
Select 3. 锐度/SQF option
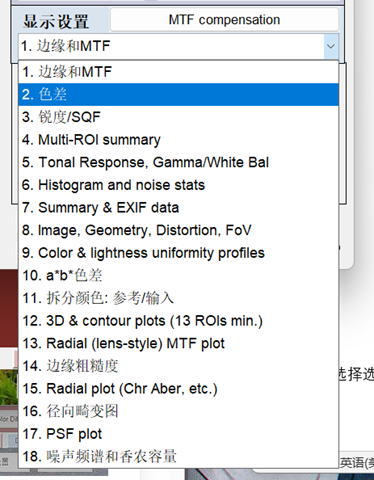coord(179,117)
